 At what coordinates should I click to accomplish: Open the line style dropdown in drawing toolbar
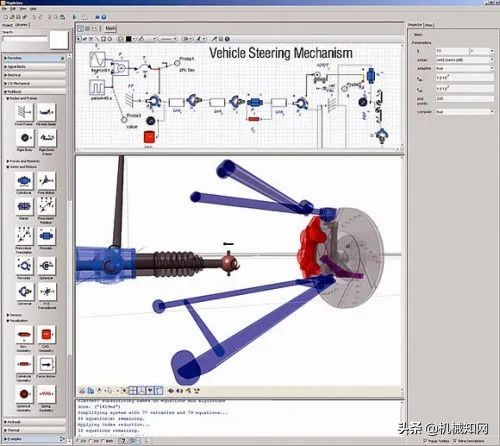[168, 39]
